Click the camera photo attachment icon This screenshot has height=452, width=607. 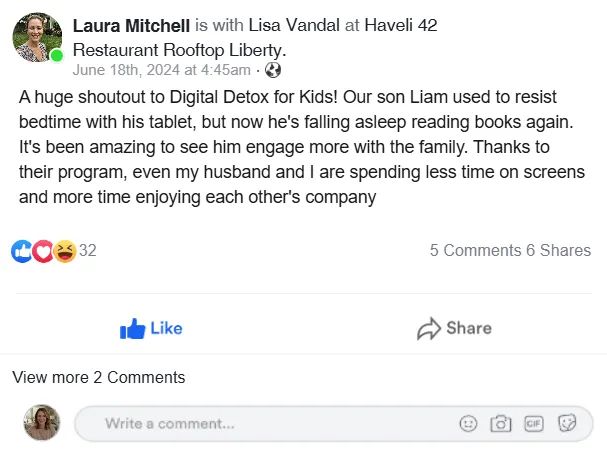pyautogui.click(x=501, y=423)
